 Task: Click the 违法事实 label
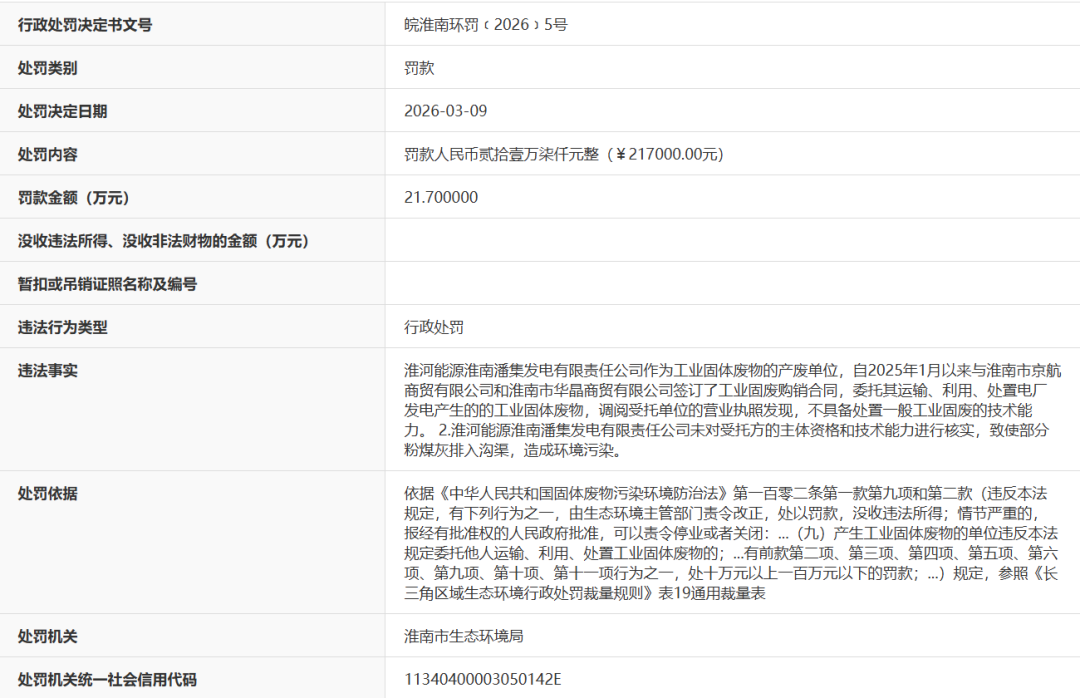[x=48, y=371]
